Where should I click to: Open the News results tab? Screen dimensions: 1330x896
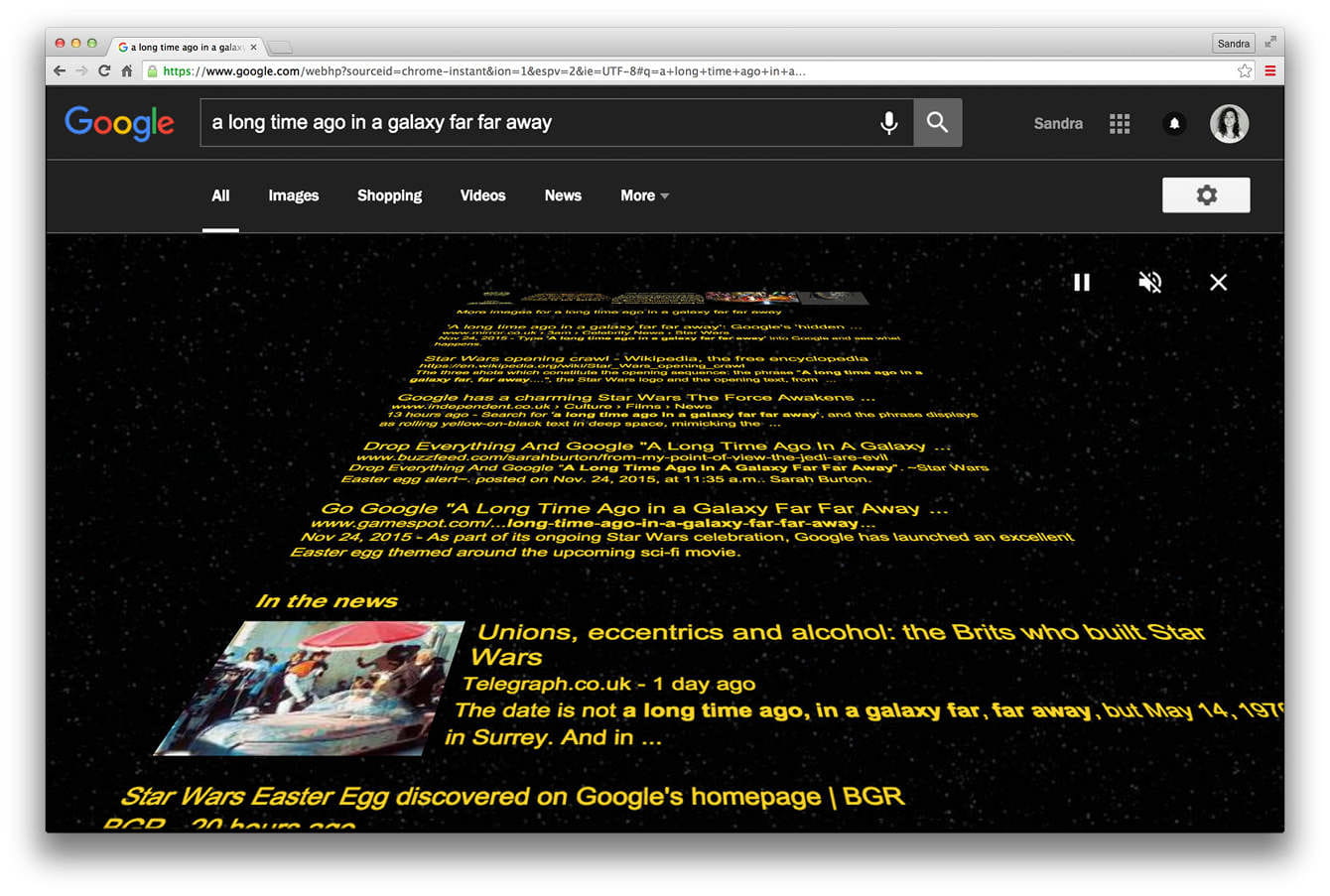563,195
